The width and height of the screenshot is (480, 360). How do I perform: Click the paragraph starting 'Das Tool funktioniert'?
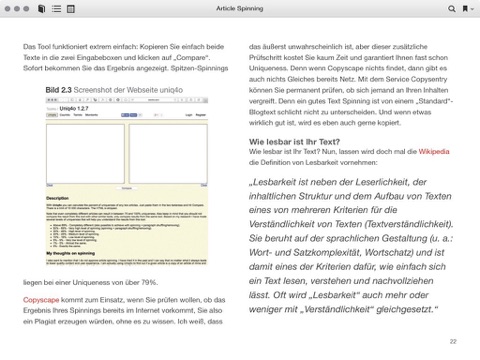tap(126, 57)
